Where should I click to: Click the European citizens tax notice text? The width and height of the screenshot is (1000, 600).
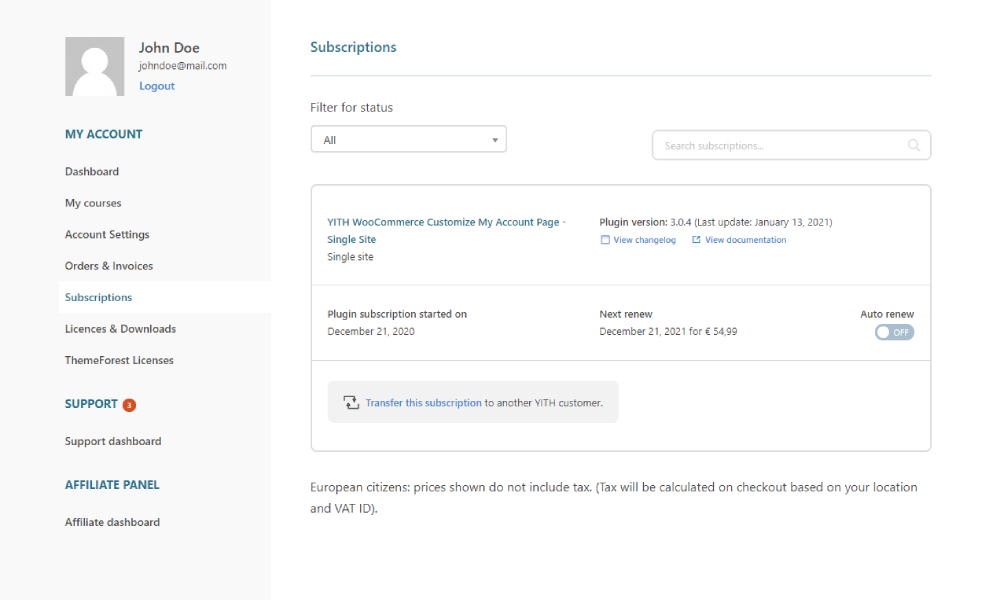tap(614, 497)
